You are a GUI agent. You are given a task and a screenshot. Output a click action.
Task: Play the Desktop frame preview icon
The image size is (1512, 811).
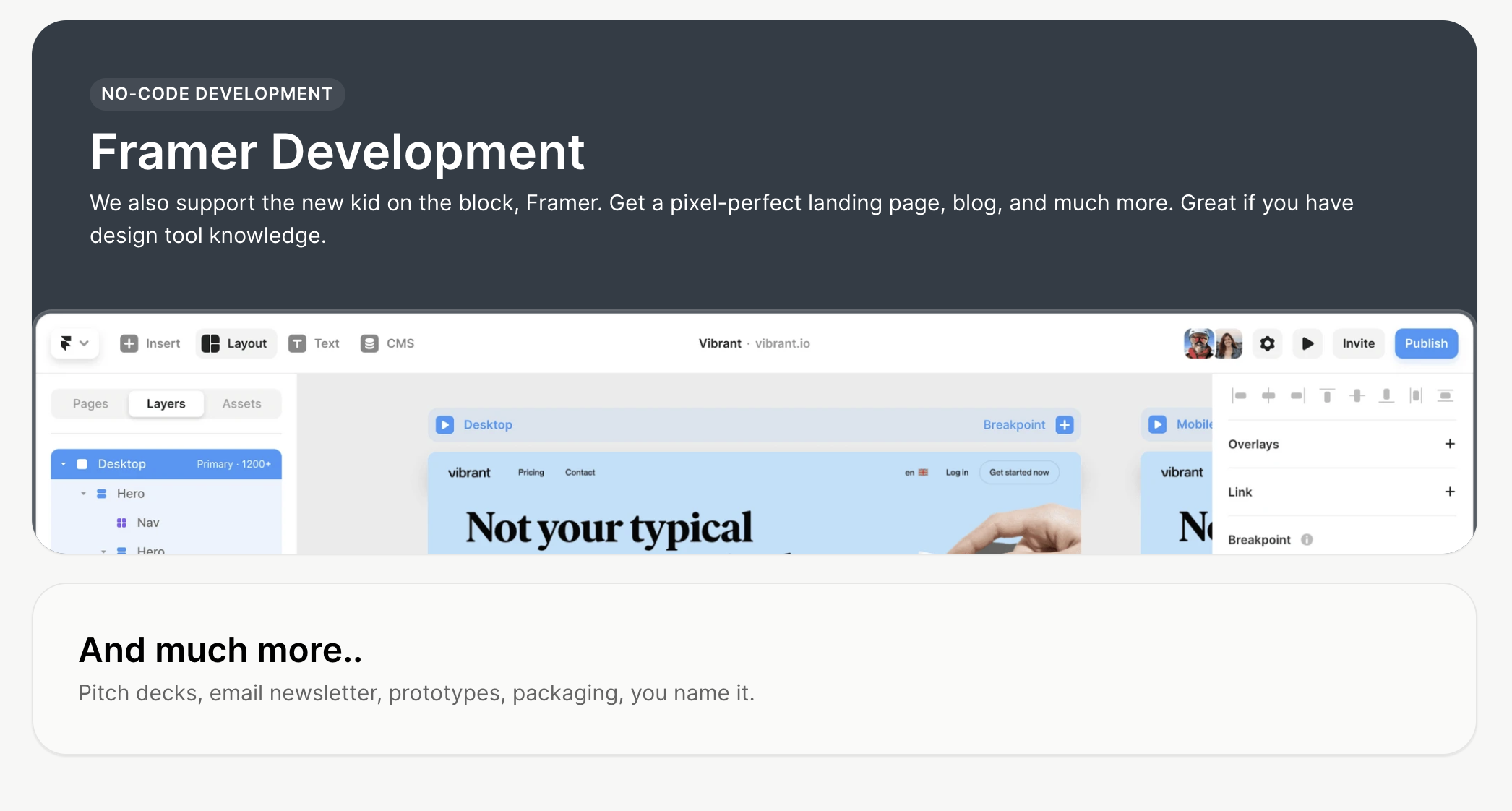[444, 425]
